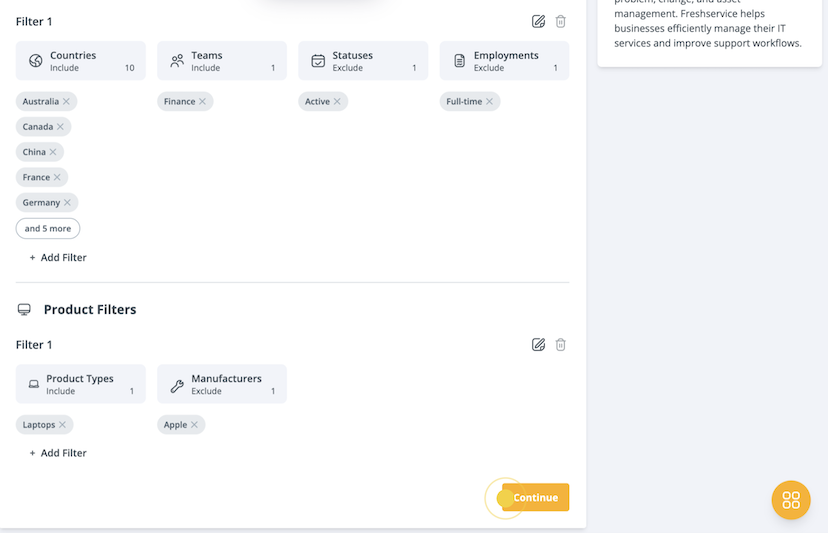Screen dimensions: 828x533
Task: Open the Countries filter card
Action: coord(81,61)
